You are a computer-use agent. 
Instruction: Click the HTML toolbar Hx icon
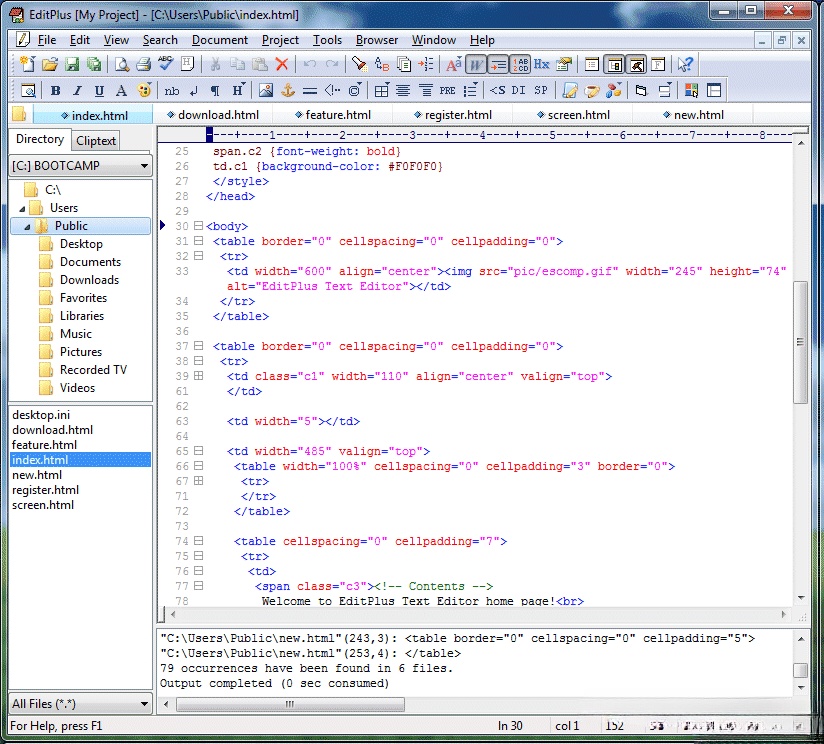point(542,64)
